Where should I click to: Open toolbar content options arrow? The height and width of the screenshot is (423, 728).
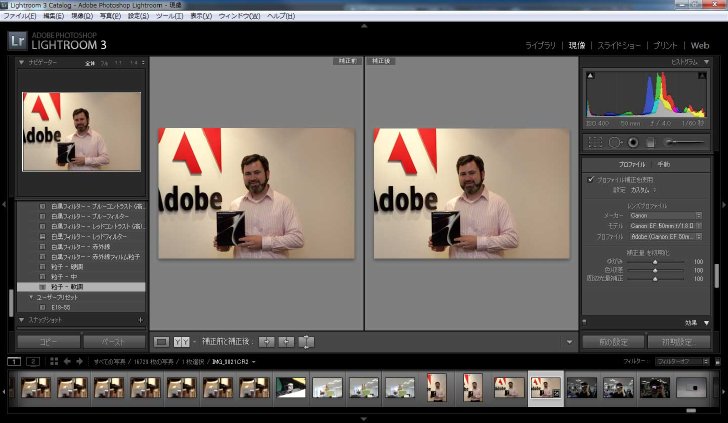(x=569, y=342)
